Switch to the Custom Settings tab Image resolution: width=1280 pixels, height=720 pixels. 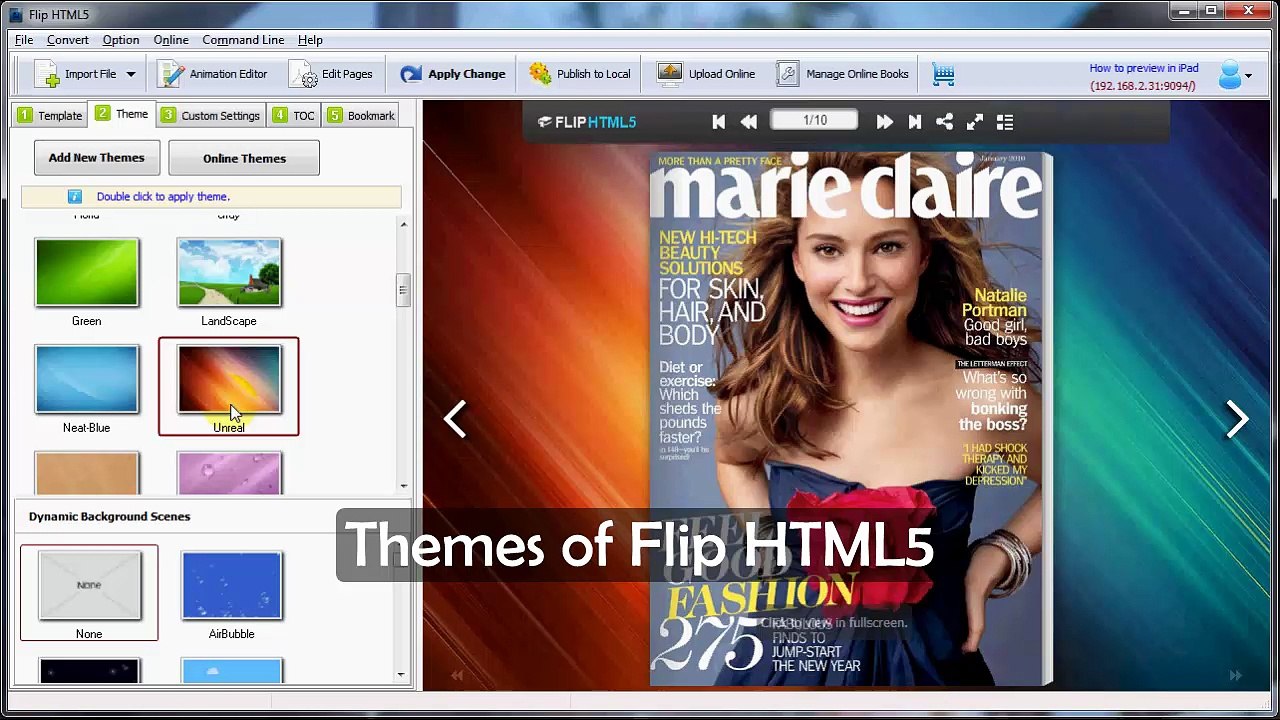[211, 115]
